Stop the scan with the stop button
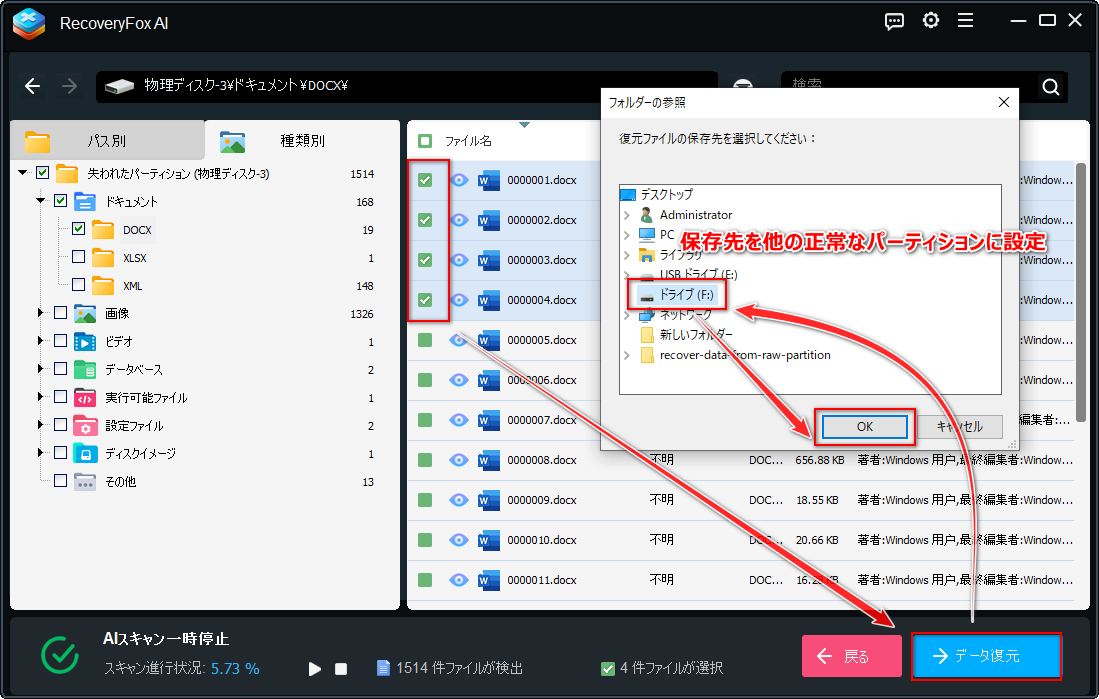Screen dimensions: 1099x699 pos(341,669)
